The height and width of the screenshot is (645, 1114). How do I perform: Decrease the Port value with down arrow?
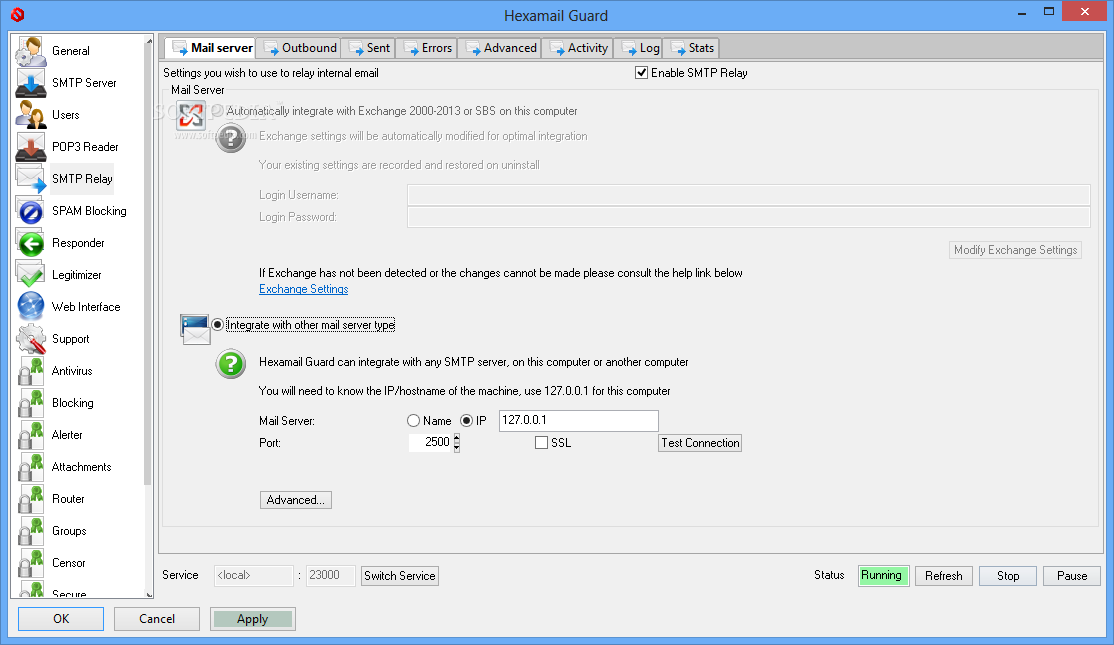pyautogui.click(x=457, y=447)
